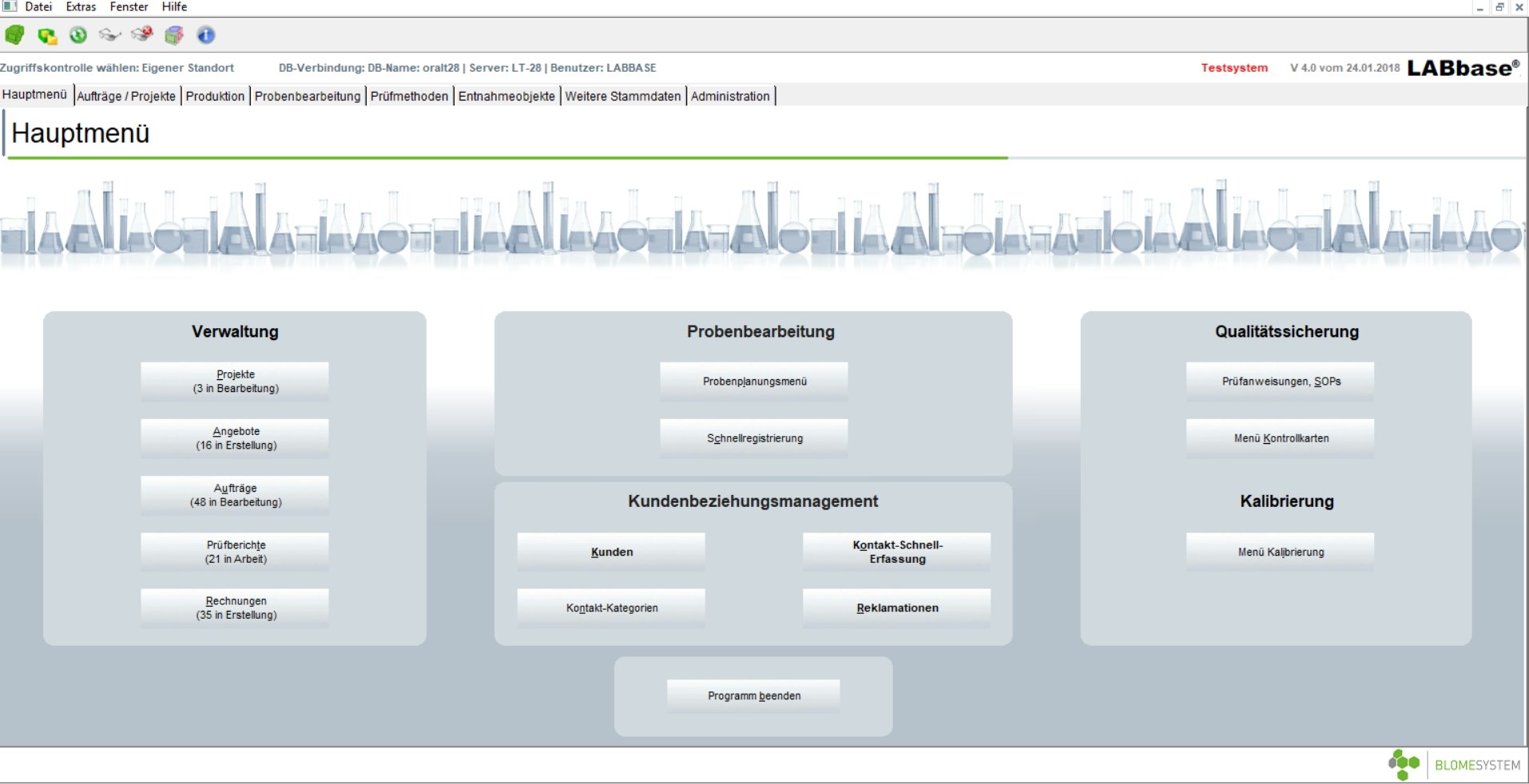Switch to the Administration tab
The height and width of the screenshot is (784, 1529).
[729, 96]
